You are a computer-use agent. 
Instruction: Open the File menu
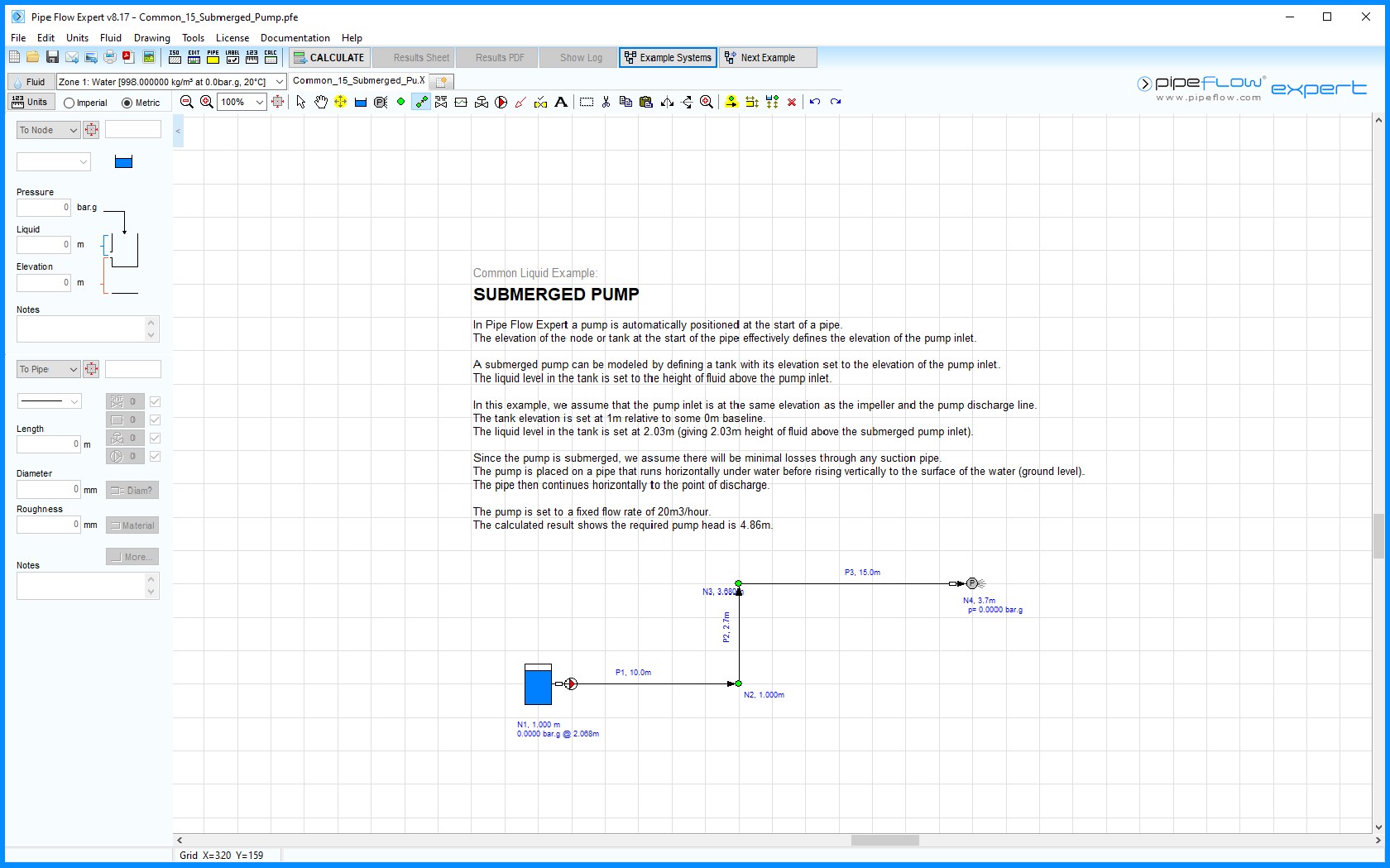[x=18, y=37]
